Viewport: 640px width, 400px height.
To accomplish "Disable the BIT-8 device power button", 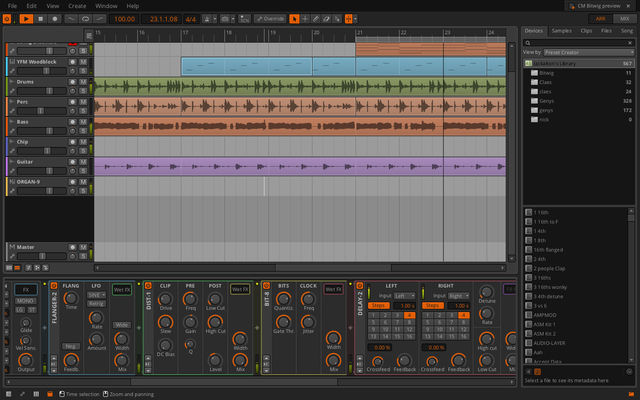I will click(x=267, y=286).
